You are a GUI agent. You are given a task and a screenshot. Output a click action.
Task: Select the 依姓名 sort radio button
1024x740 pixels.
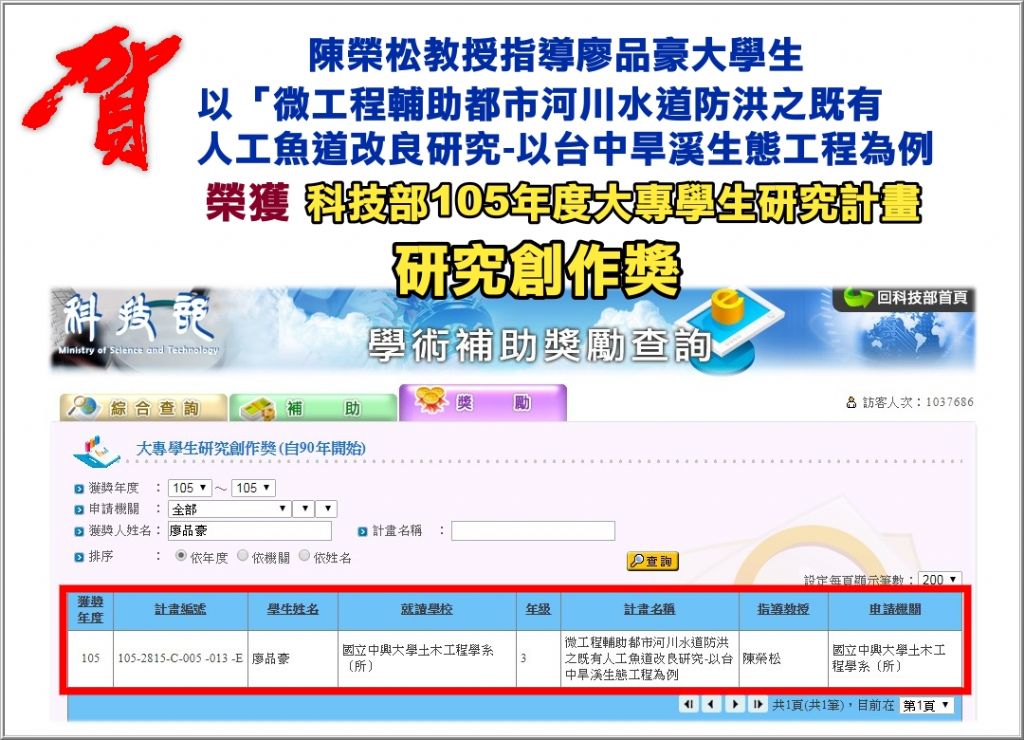pos(304,556)
